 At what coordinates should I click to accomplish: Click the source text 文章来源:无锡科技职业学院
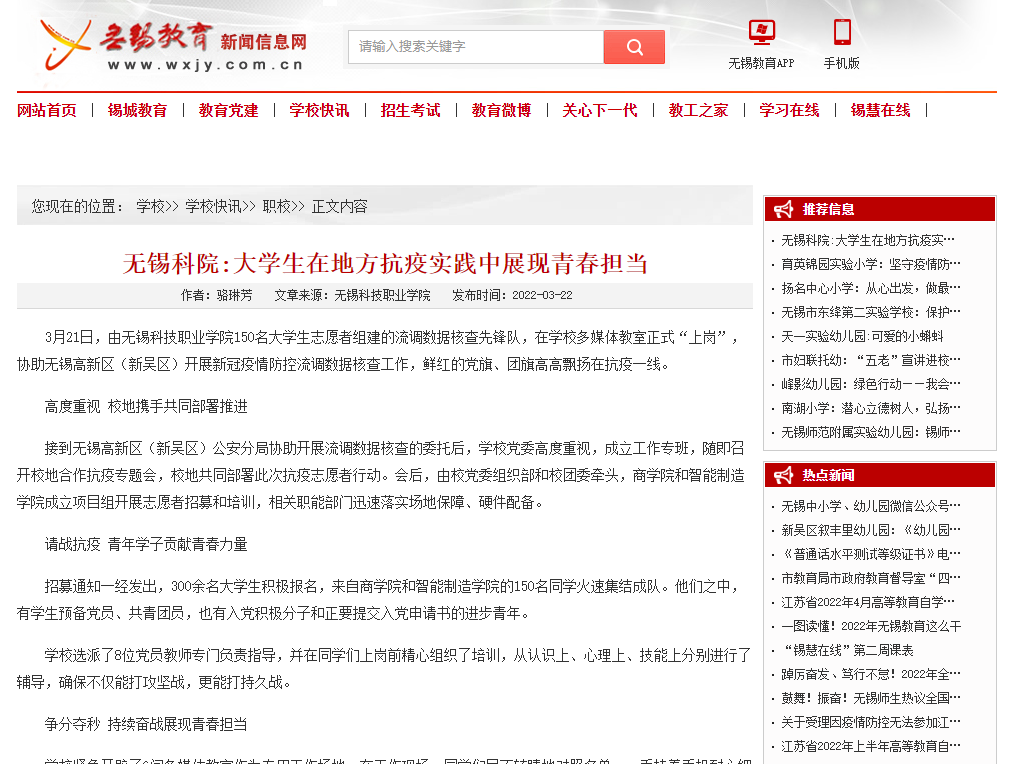tap(352, 295)
